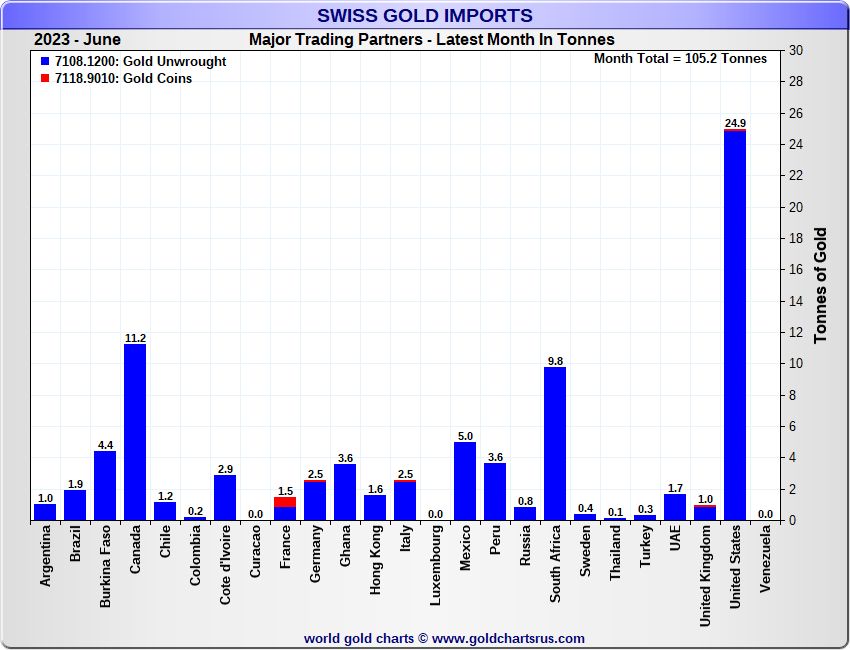This screenshot has width=850, height=650.
Task: Click the Tonnes of Gold axis title
Action: [821, 285]
